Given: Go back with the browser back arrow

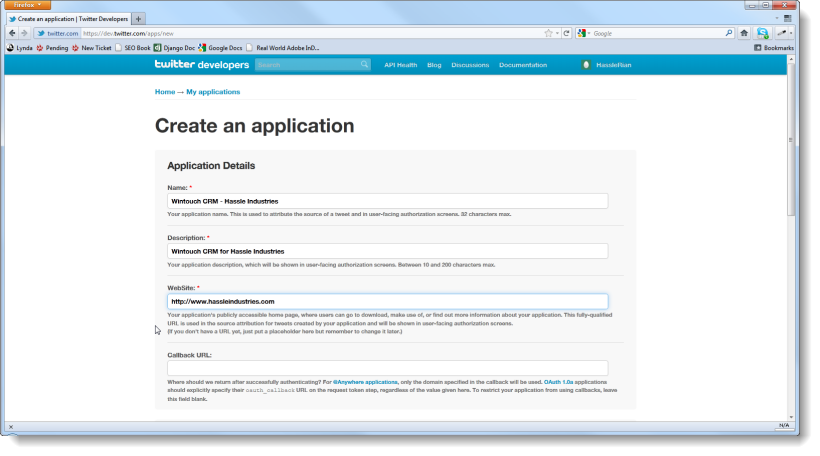Looking at the screenshot, I should click(12, 33).
